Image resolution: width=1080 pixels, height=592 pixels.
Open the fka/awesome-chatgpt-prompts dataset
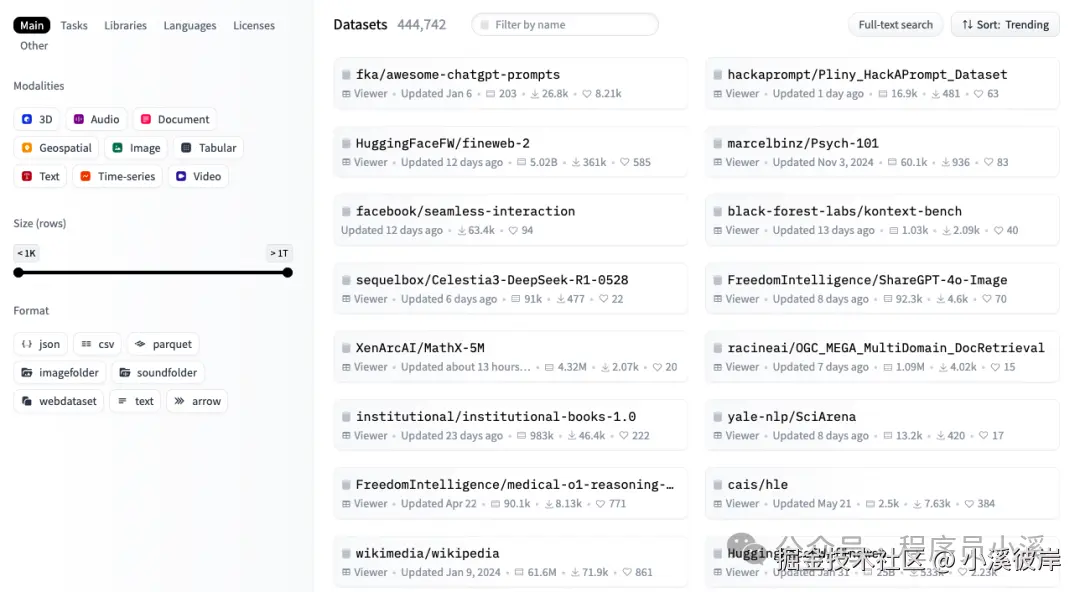(457, 75)
